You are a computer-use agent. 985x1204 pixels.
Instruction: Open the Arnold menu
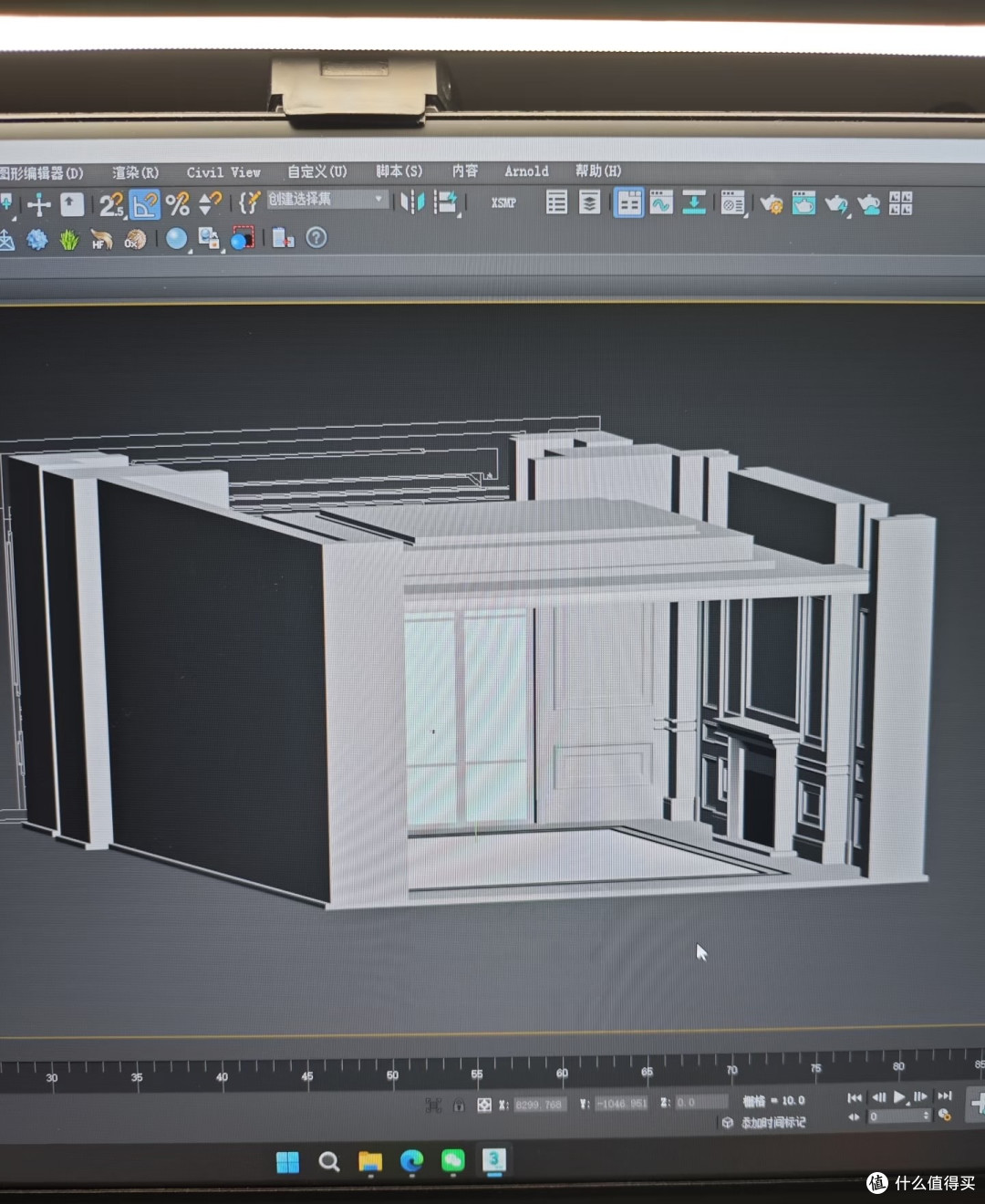click(527, 171)
